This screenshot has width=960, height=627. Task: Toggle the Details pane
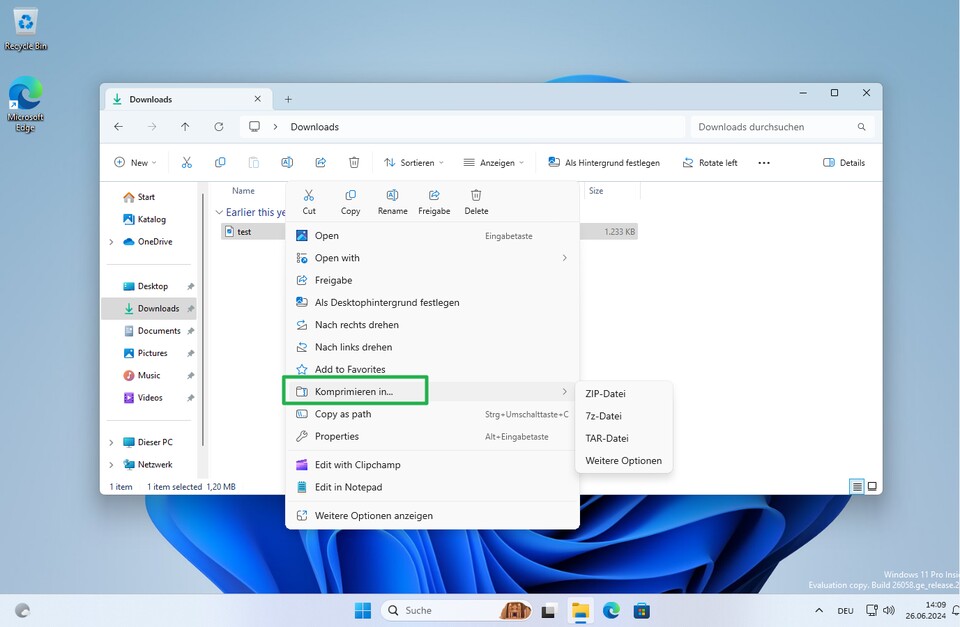(x=843, y=162)
